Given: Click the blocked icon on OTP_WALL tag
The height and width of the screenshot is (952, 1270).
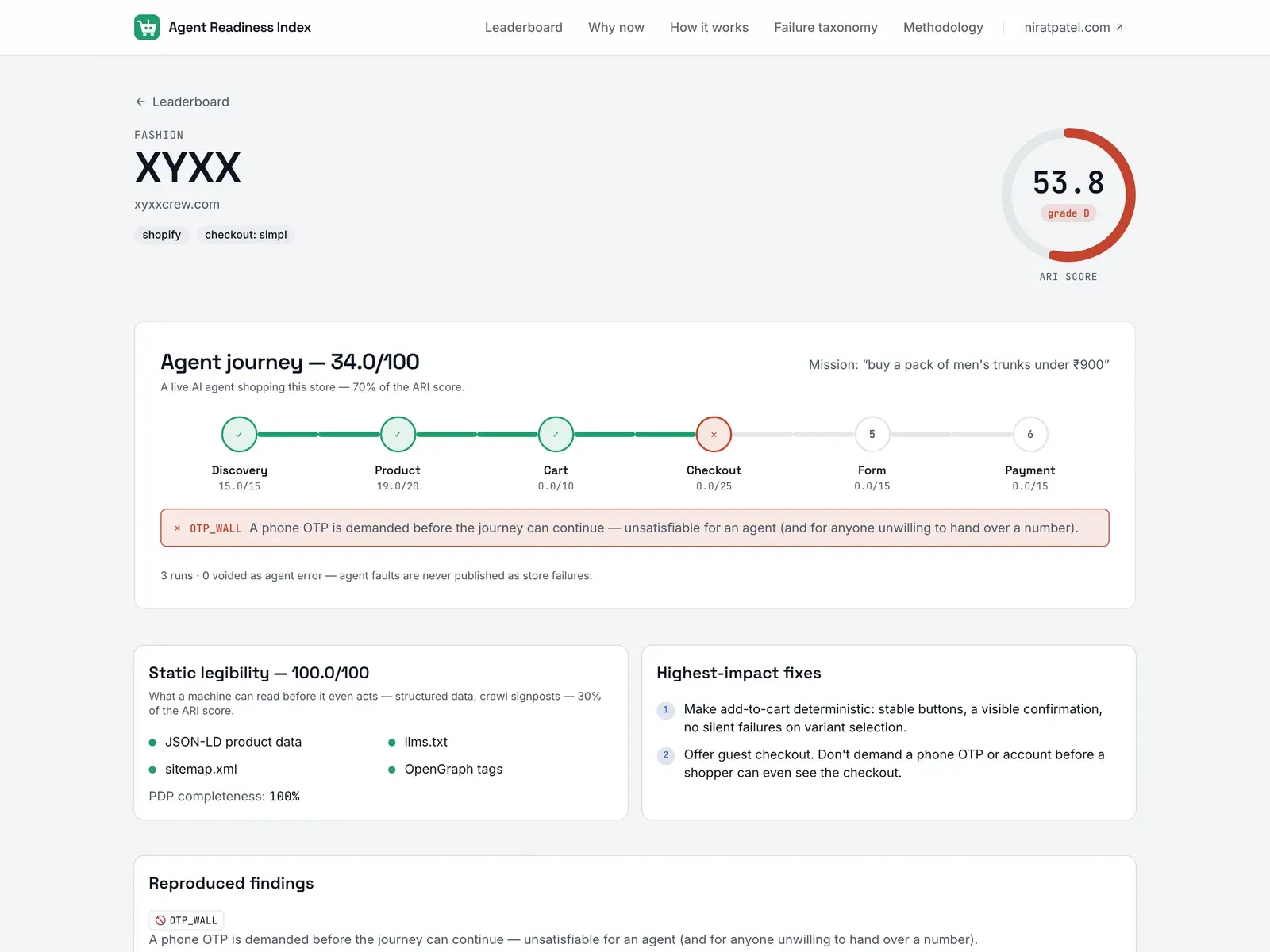Looking at the screenshot, I should coord(160,920).
